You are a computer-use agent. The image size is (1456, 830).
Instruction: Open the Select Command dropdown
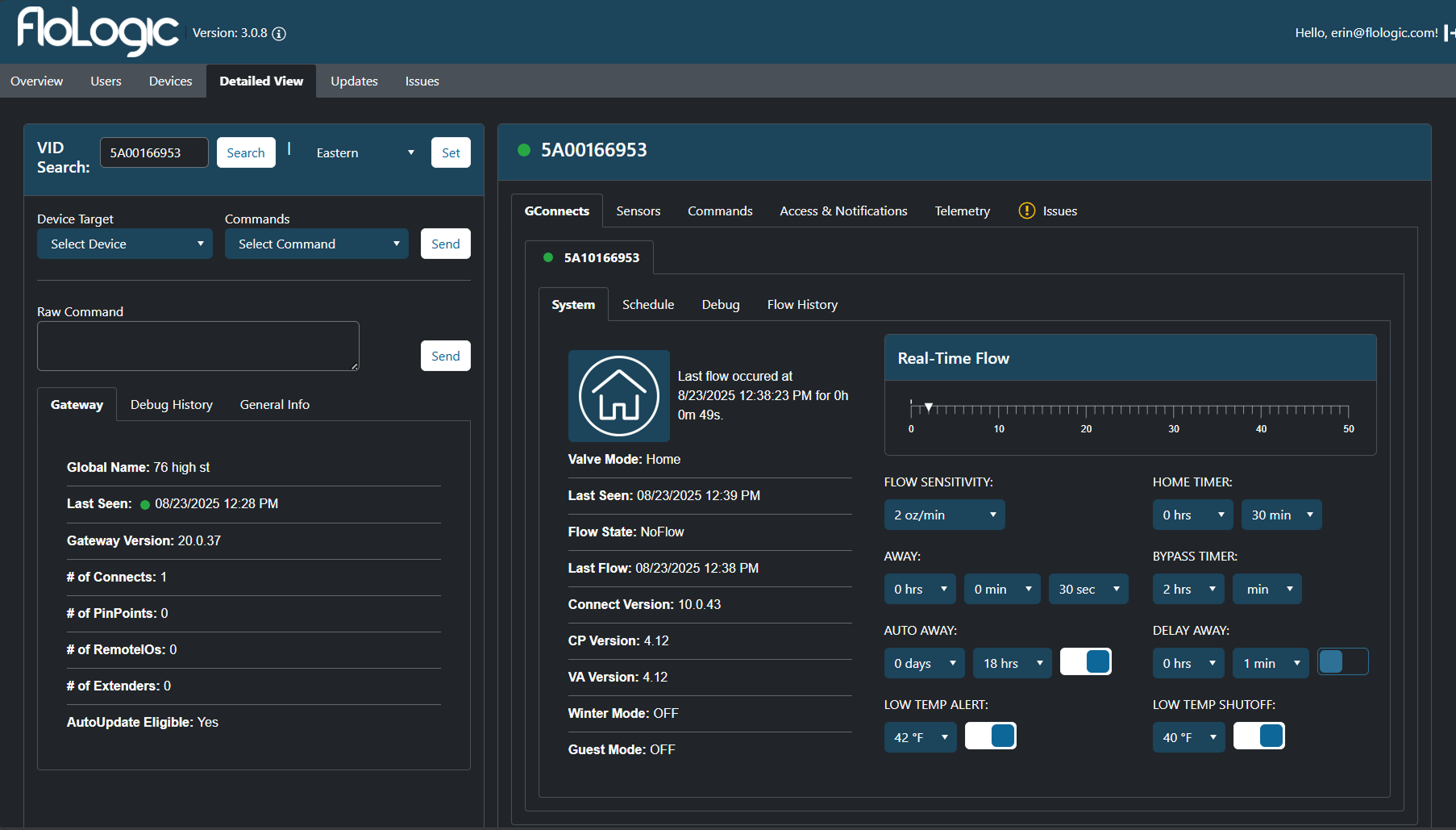[316, 244]
